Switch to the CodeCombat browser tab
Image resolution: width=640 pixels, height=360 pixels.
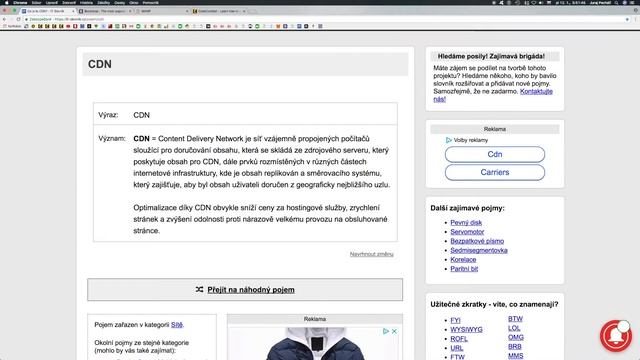coord(219,11)
